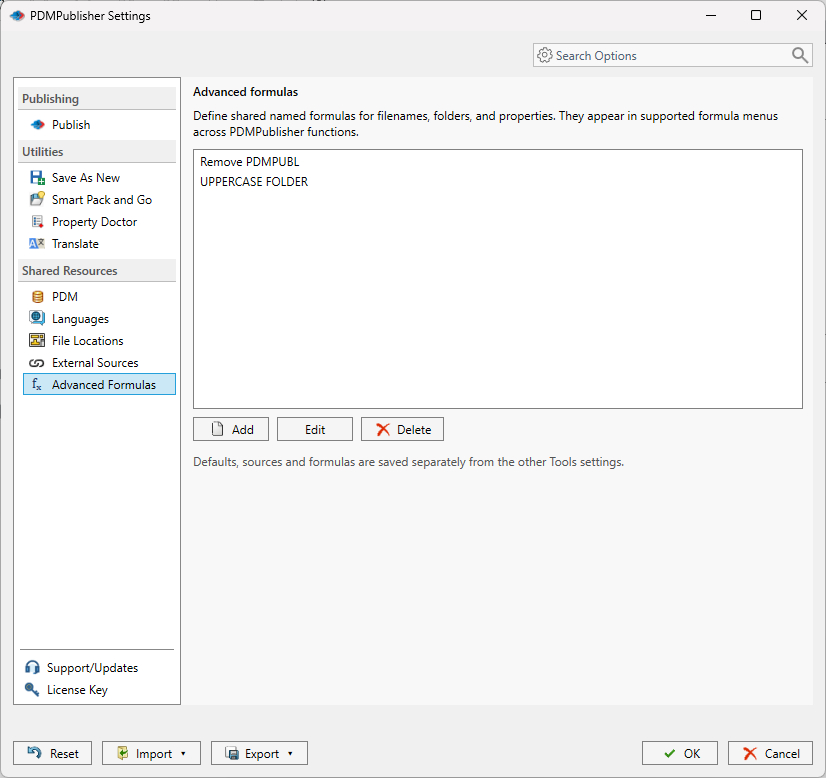Select the Advanced Formulas fx icon

[37, 385]
